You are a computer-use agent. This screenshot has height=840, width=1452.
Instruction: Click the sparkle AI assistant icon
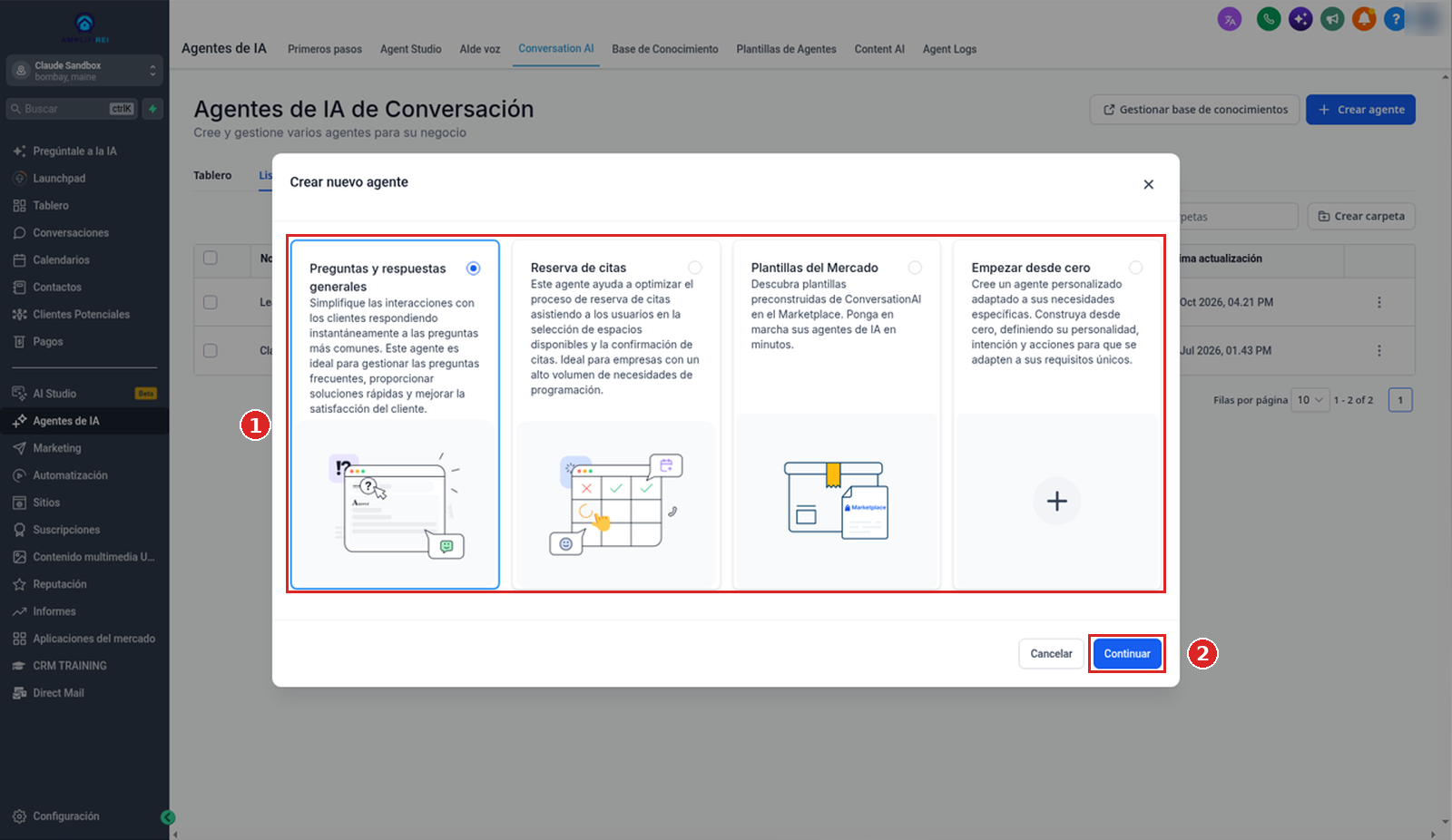[1300, 19]
